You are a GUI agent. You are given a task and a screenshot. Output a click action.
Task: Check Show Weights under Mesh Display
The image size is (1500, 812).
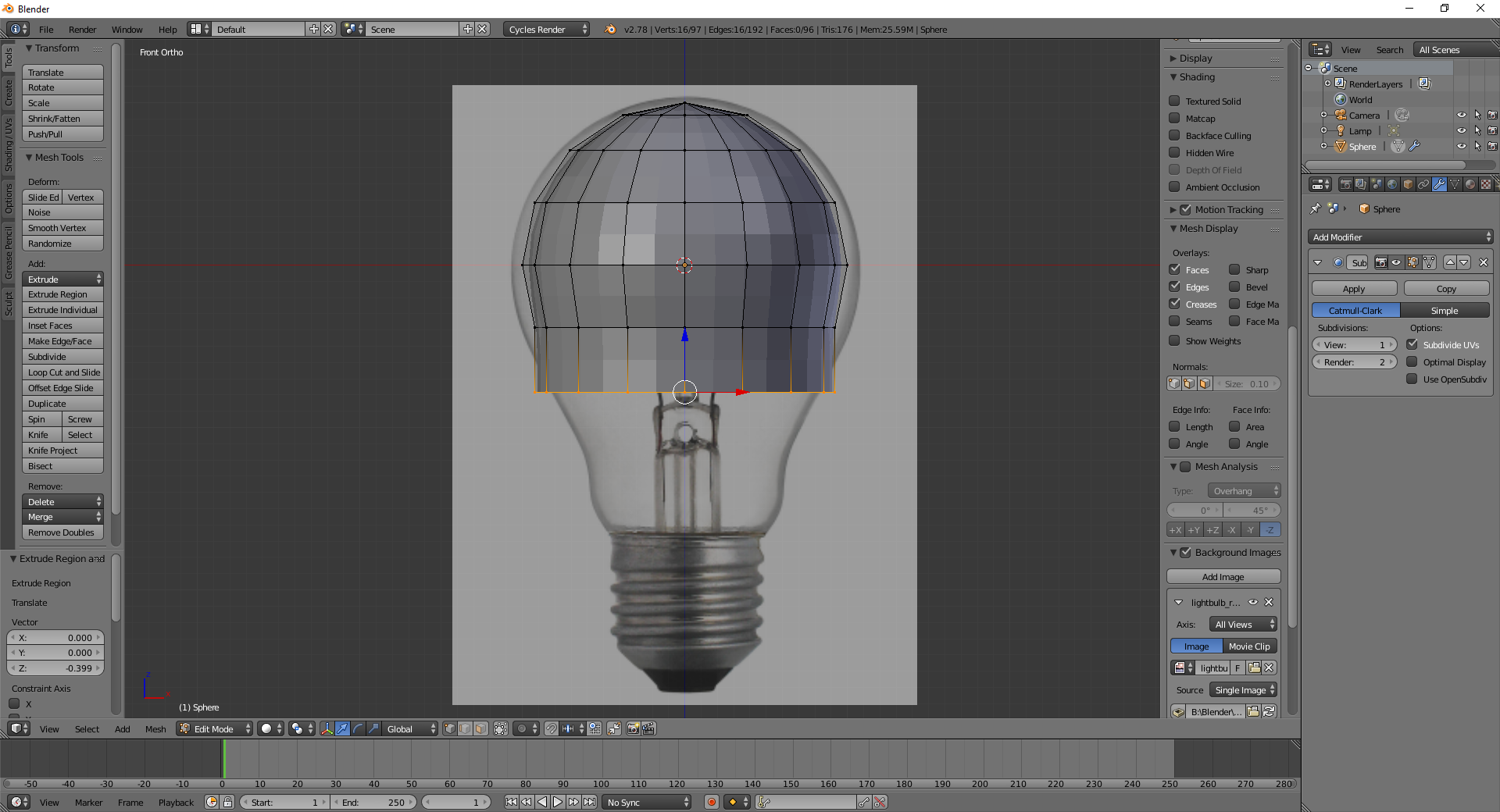point(1175,341)
